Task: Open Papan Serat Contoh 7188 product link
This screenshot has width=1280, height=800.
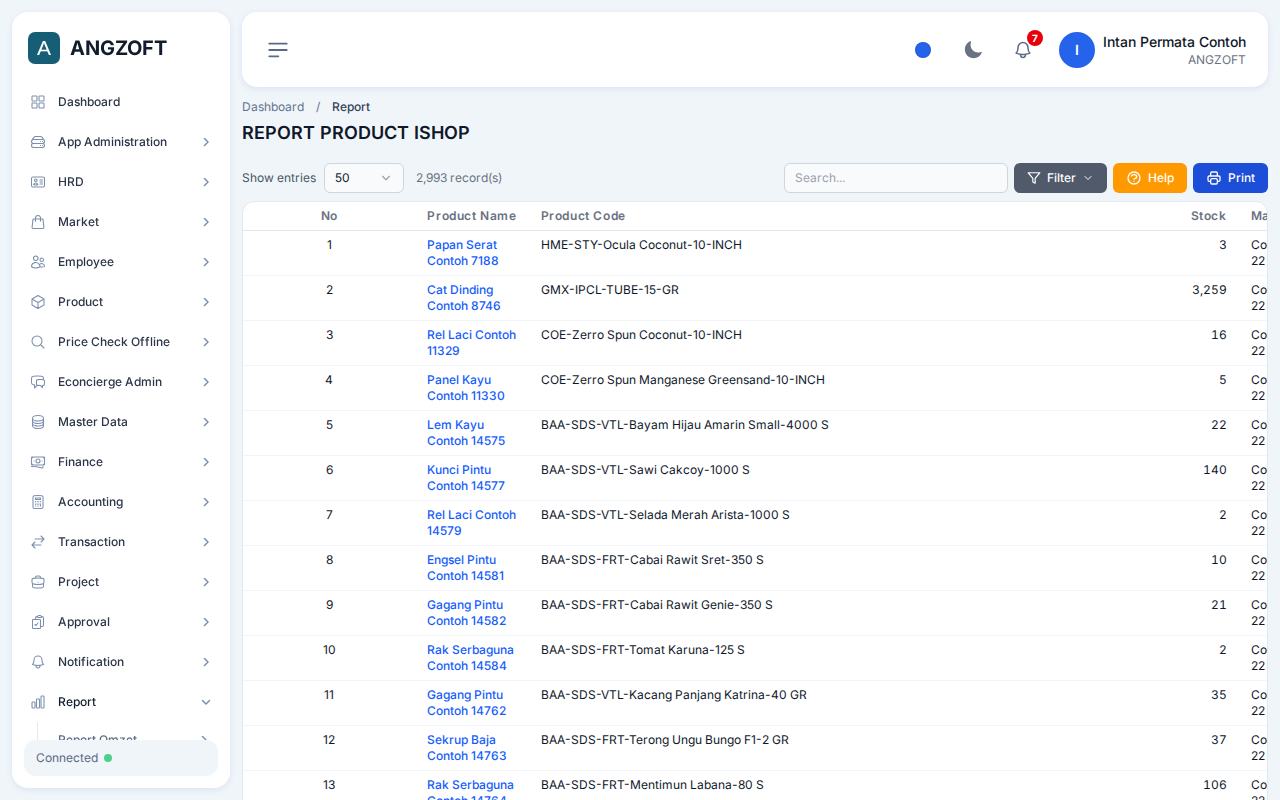Action: [463, 253]
